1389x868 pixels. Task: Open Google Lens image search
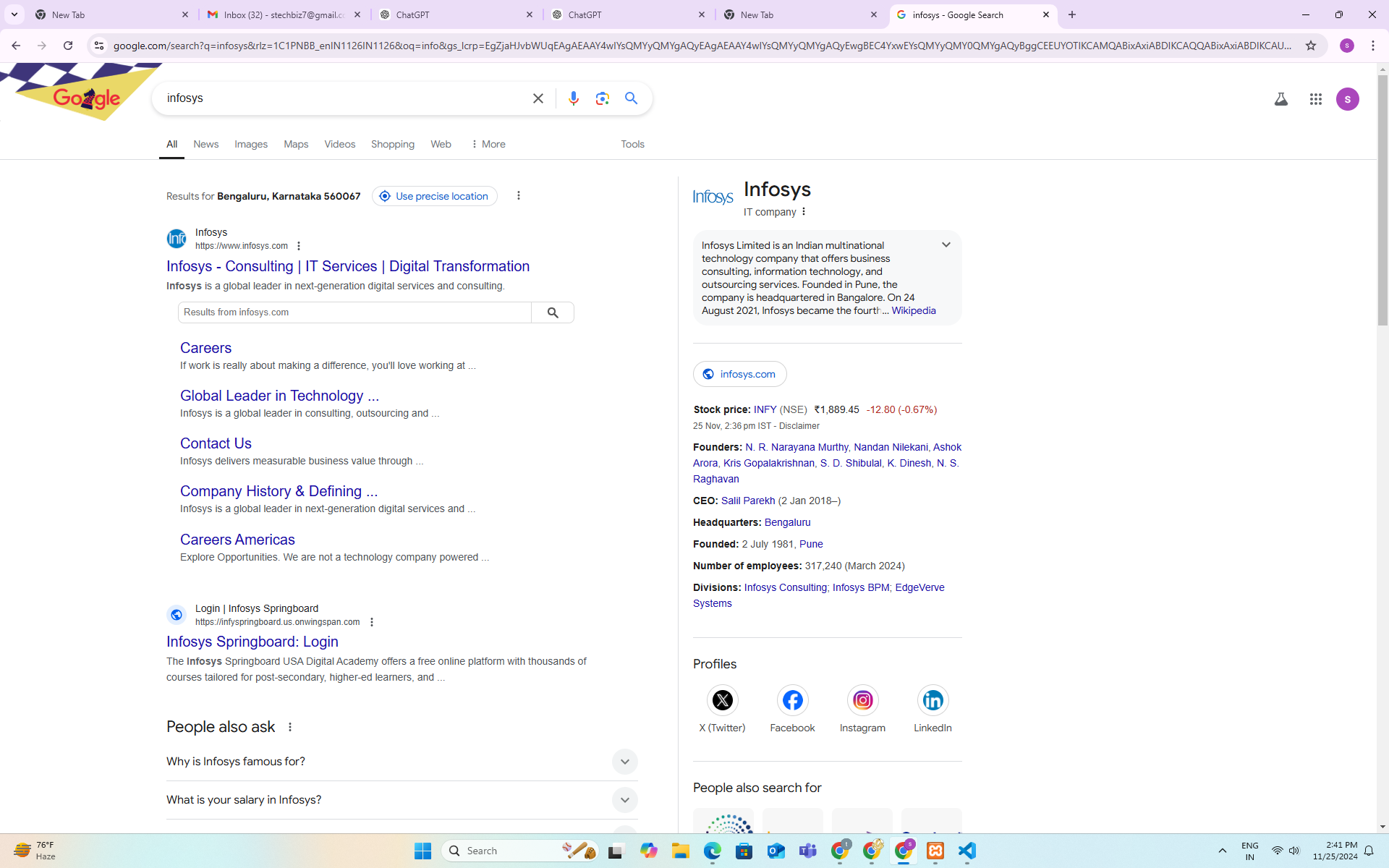[602, 98]
